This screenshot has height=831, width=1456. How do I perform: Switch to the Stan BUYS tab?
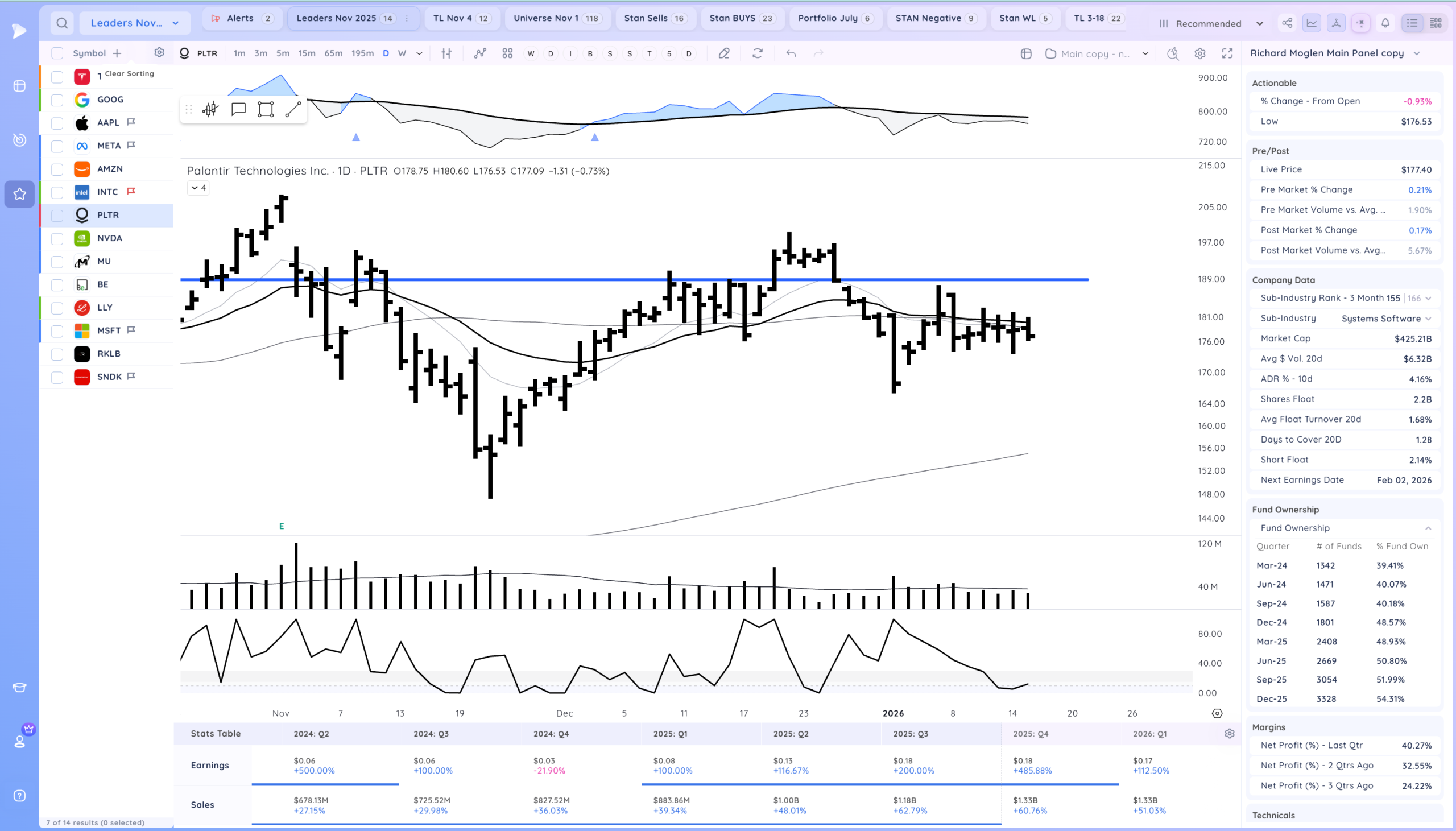pyautogui.click(x=742, y=18)
